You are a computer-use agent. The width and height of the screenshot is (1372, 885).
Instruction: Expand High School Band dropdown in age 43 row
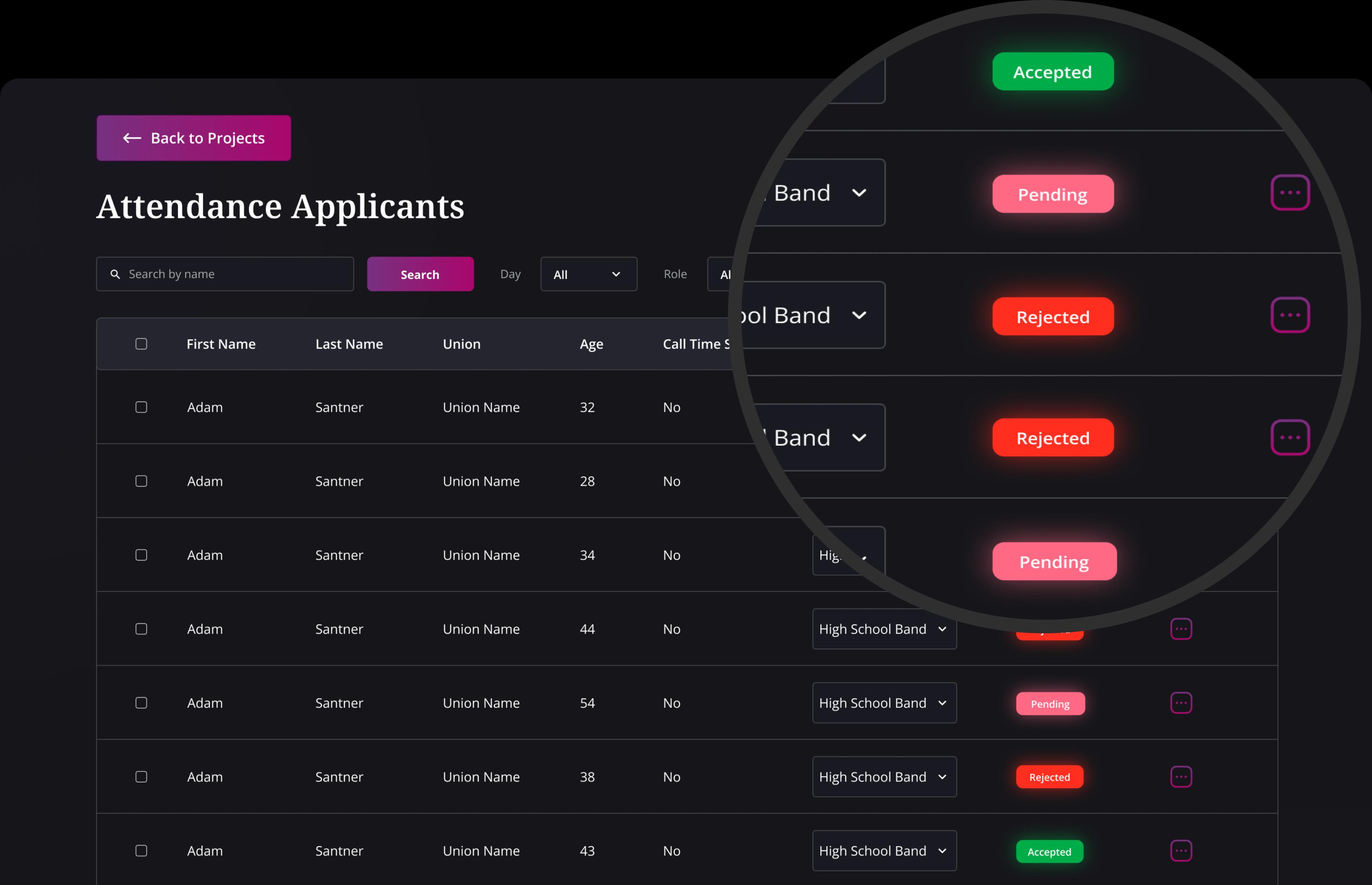(x=884, y=850)
